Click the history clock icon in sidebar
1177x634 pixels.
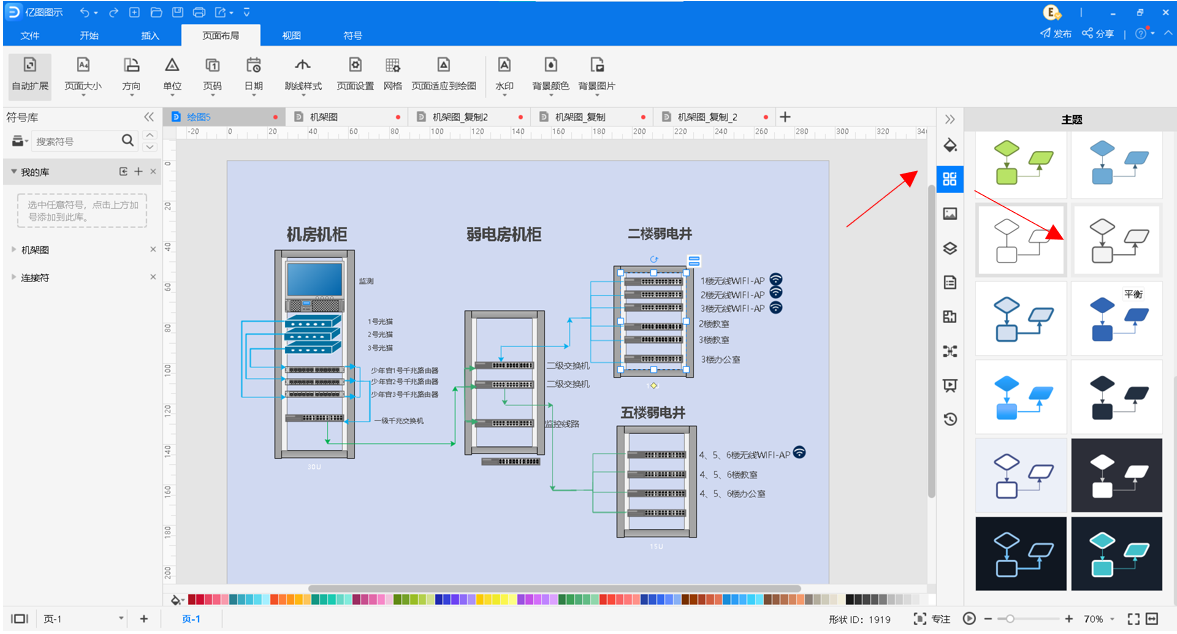950,419
